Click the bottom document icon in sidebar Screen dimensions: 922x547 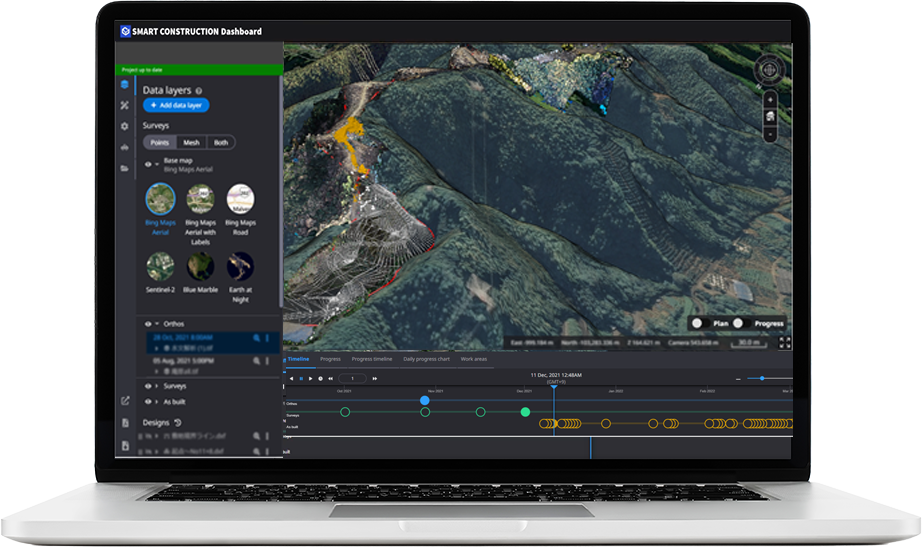125,446
